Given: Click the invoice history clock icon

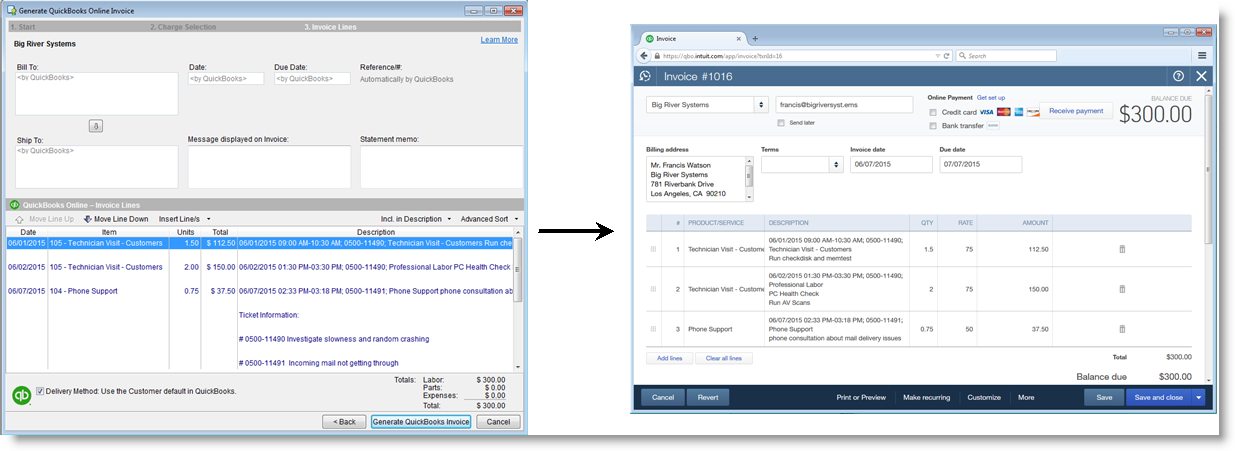Looking at the screenshot, I should click(646, 76).
